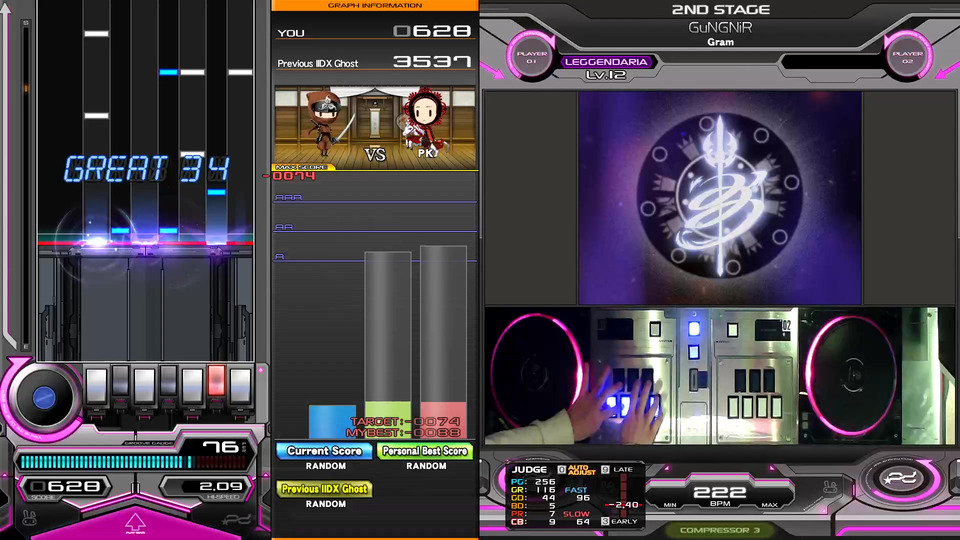The image size is (960, 540).
Task: Click the blue-centered turntable disc
Action: point(43,398)
